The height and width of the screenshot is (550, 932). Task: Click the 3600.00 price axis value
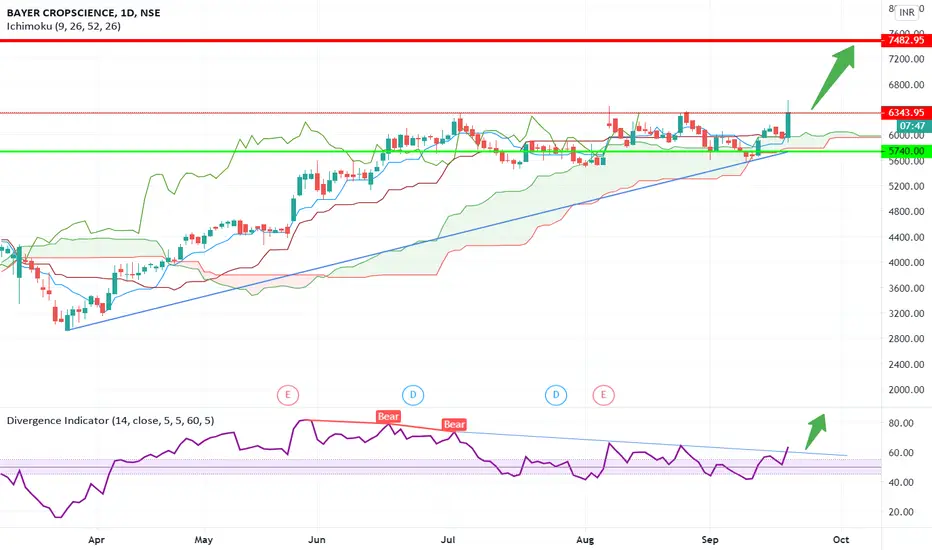pos(906,288)
